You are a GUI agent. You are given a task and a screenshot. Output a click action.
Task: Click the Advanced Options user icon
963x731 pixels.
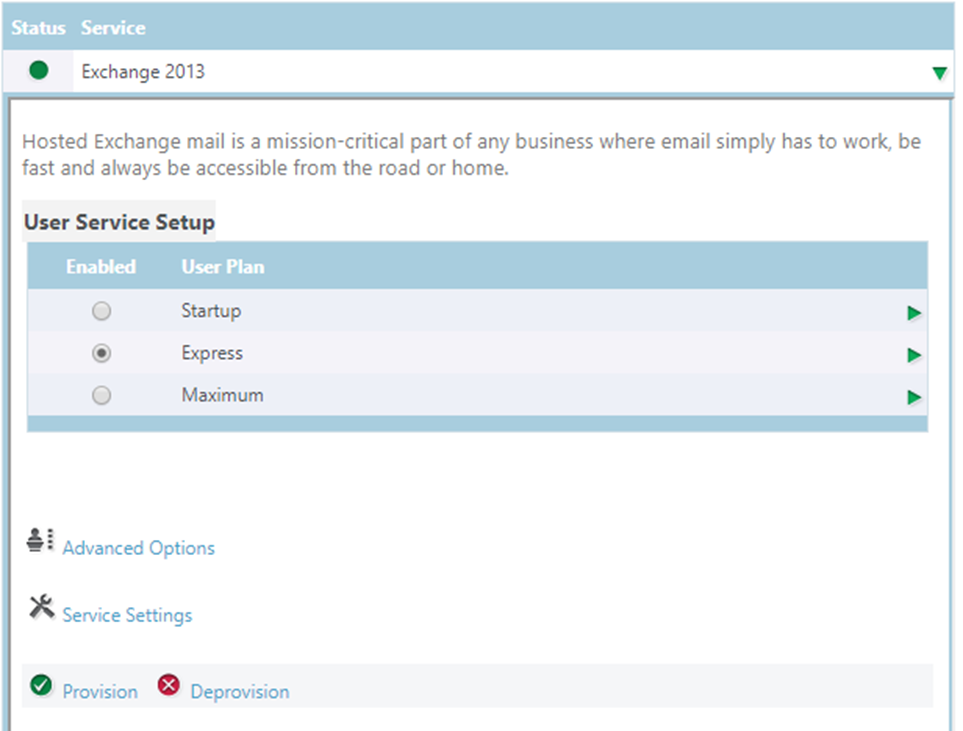40,540
